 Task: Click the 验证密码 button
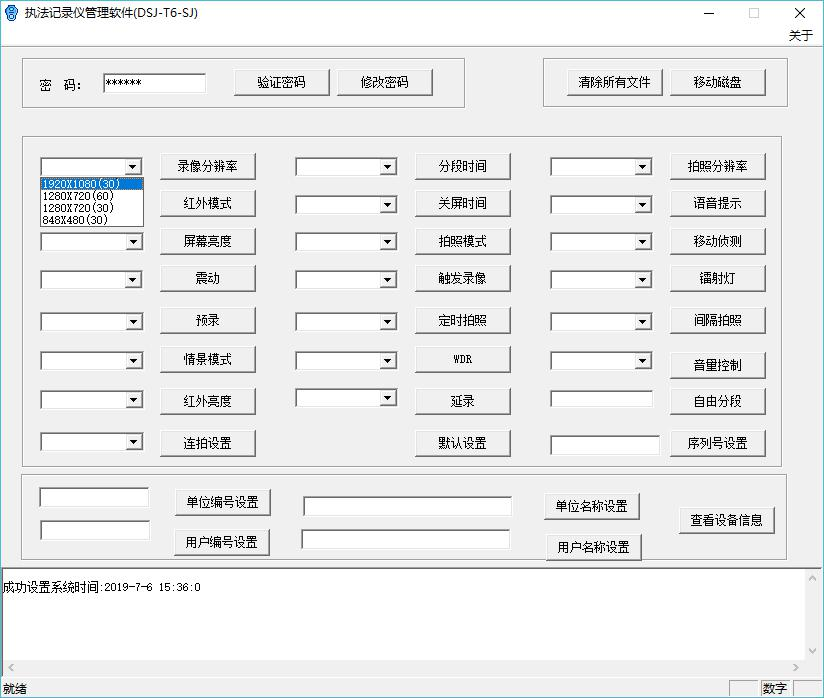[281, 82]
